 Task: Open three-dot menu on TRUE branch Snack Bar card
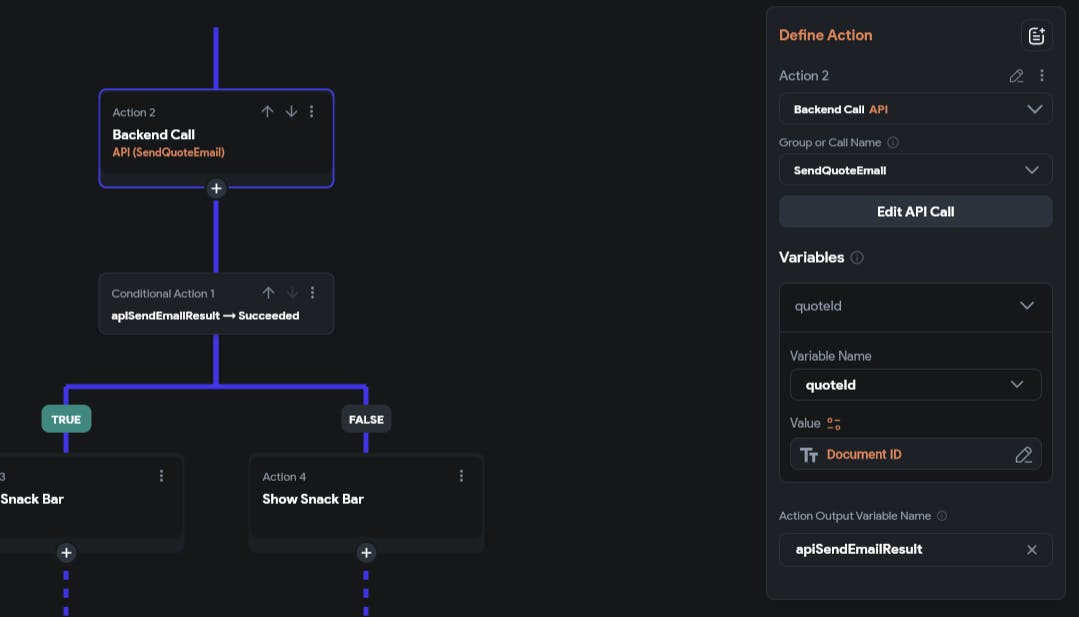[161, 476]
